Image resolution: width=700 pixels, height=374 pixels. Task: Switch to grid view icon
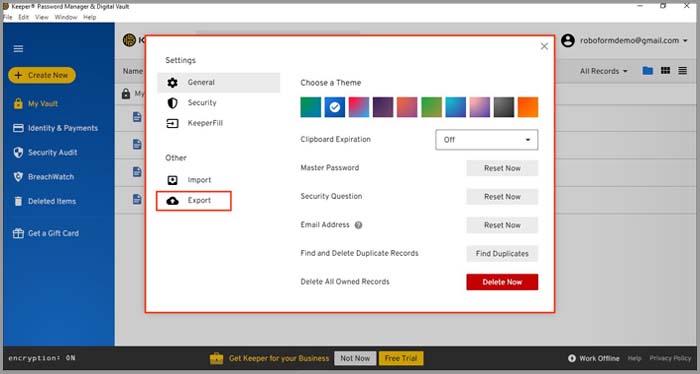click(665, 71)
